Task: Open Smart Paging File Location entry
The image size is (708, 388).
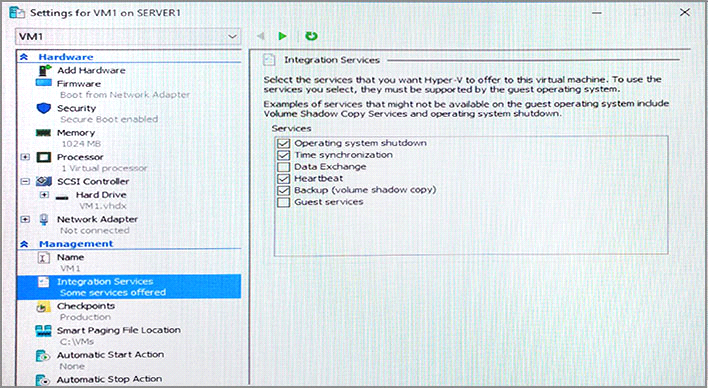Action: point(119,330)
